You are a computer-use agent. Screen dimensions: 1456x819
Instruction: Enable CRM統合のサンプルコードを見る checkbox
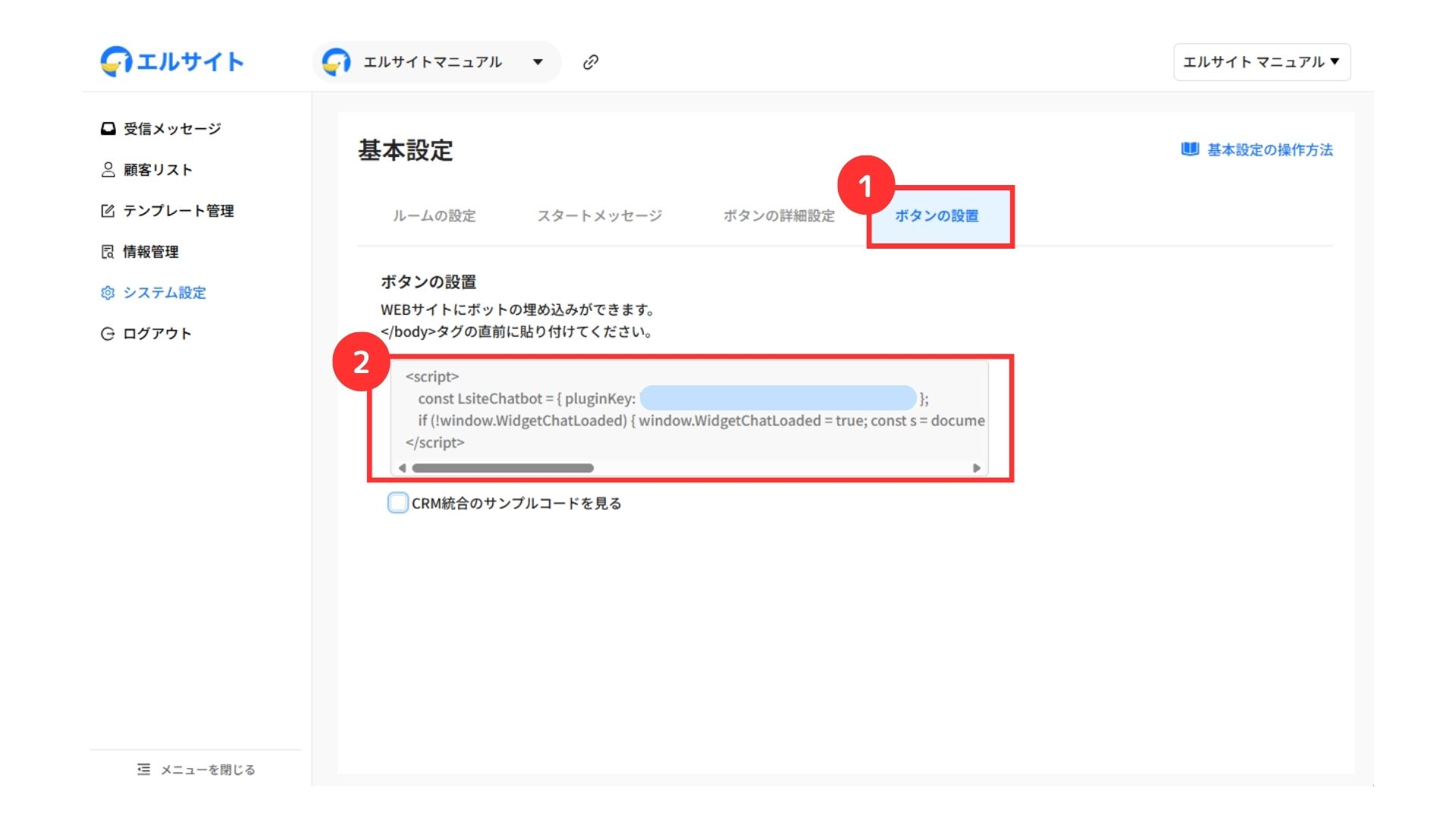(398, 503)
